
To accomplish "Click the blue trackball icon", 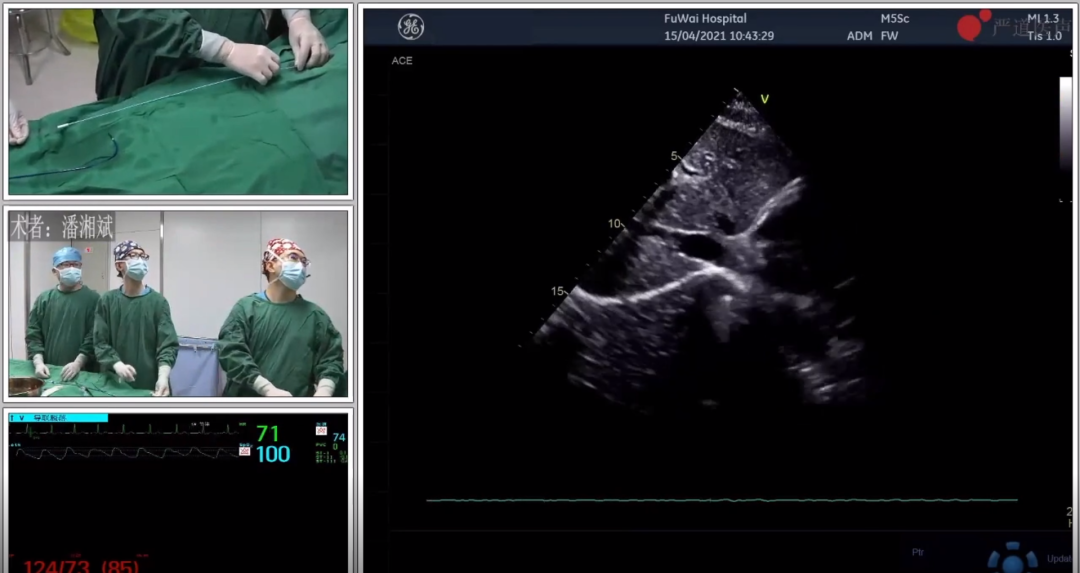I will [1013, 556].
